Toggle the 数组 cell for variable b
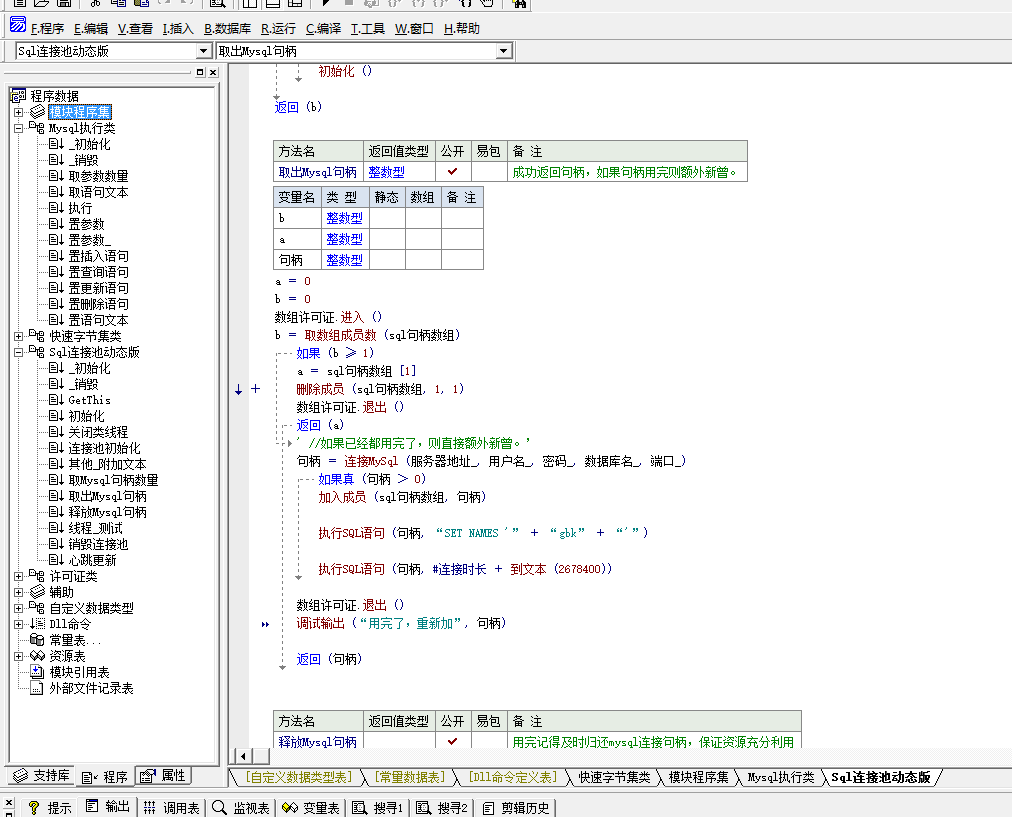The width and height of the screenshot is (1012, 817). click(x=423, y=218)
